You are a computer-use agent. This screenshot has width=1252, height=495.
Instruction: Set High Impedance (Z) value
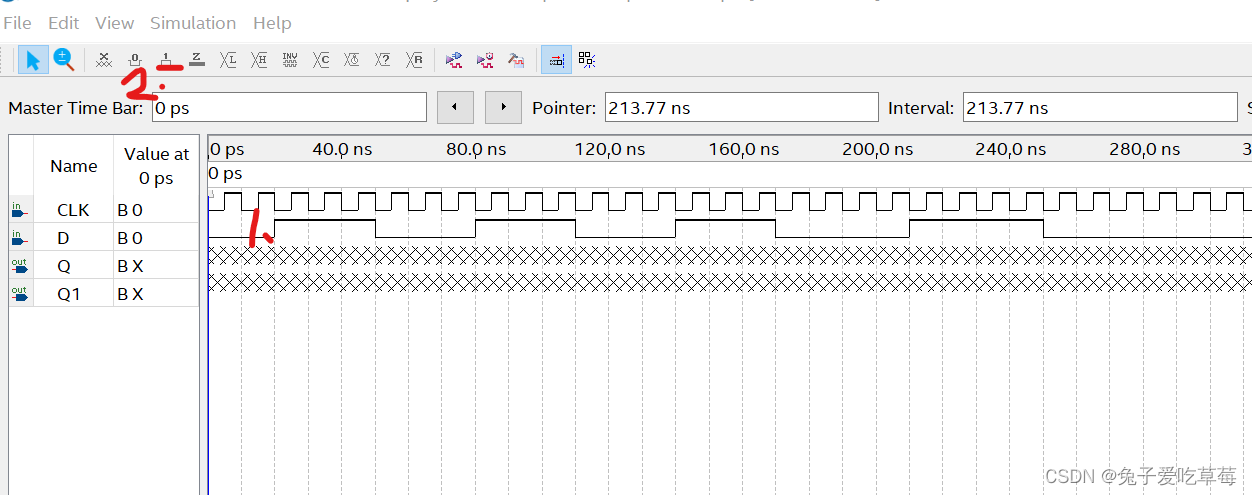click(x=197, y=60)
